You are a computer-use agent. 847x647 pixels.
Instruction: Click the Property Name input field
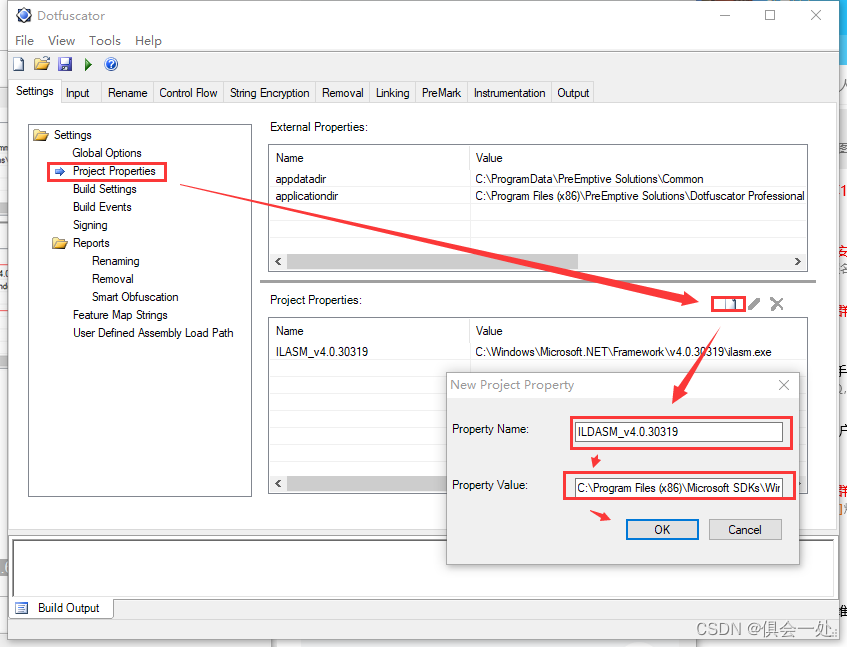coord(679,432)
